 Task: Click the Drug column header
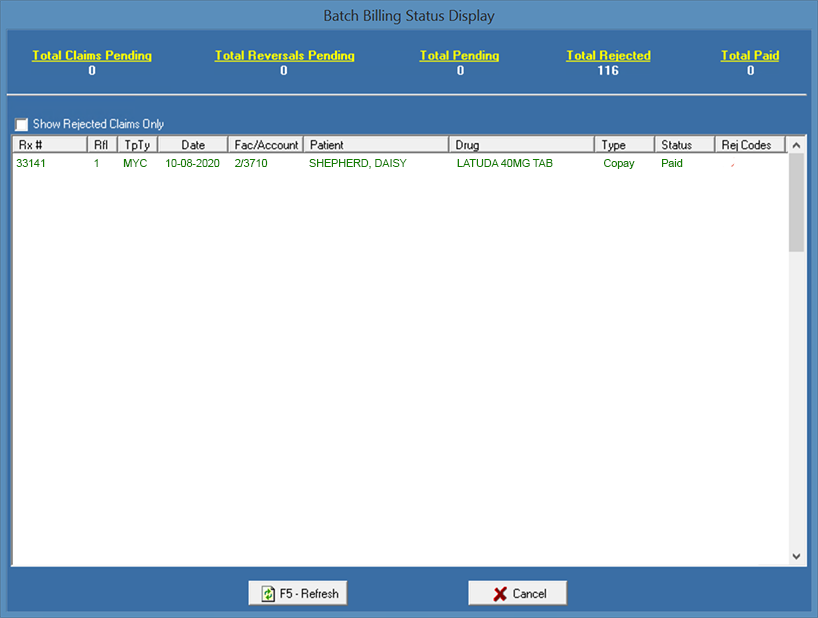[x=521, y=145]
